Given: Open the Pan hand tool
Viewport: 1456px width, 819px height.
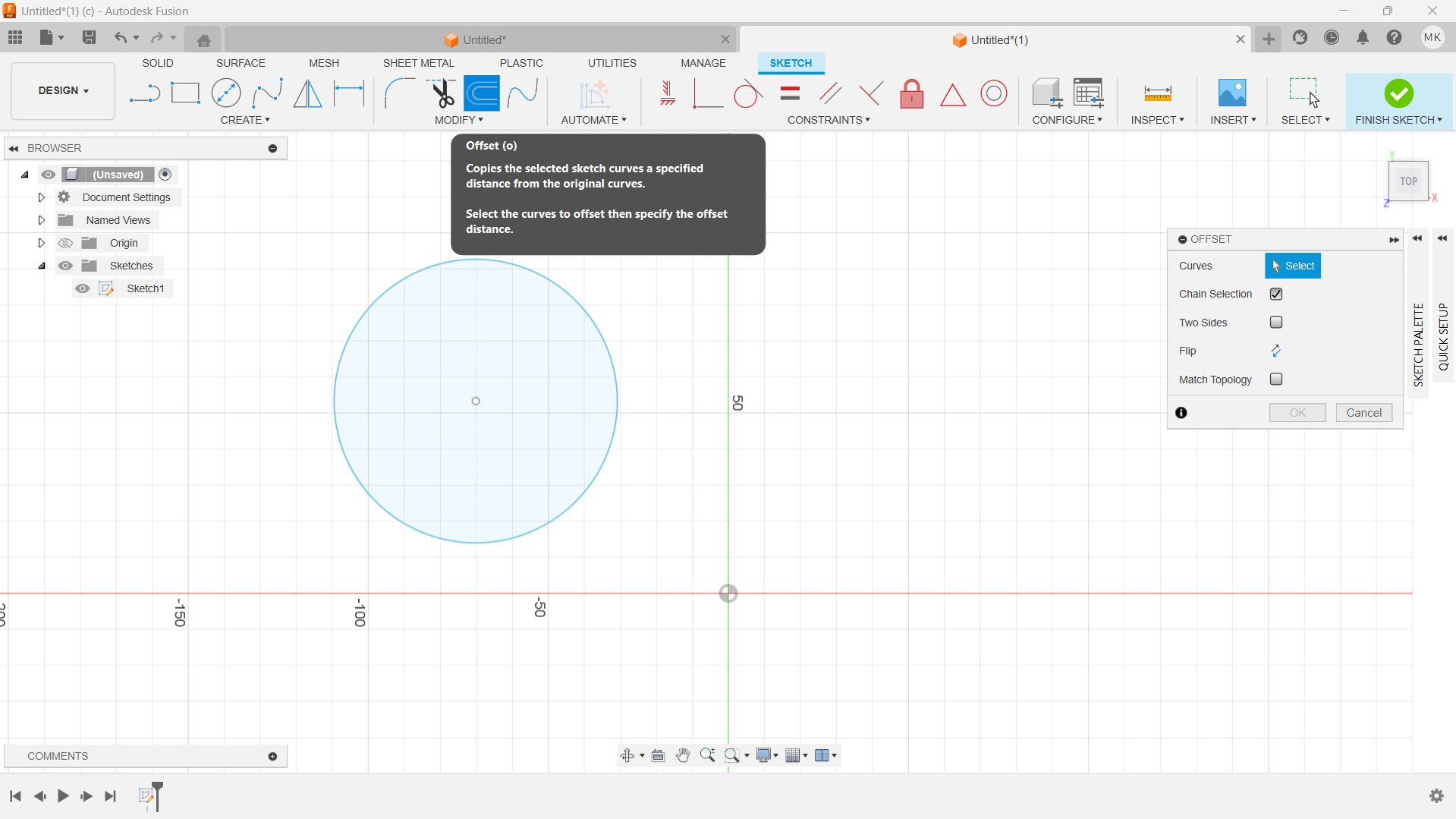Looking at the screenshot, I should [x=683, y=755].
